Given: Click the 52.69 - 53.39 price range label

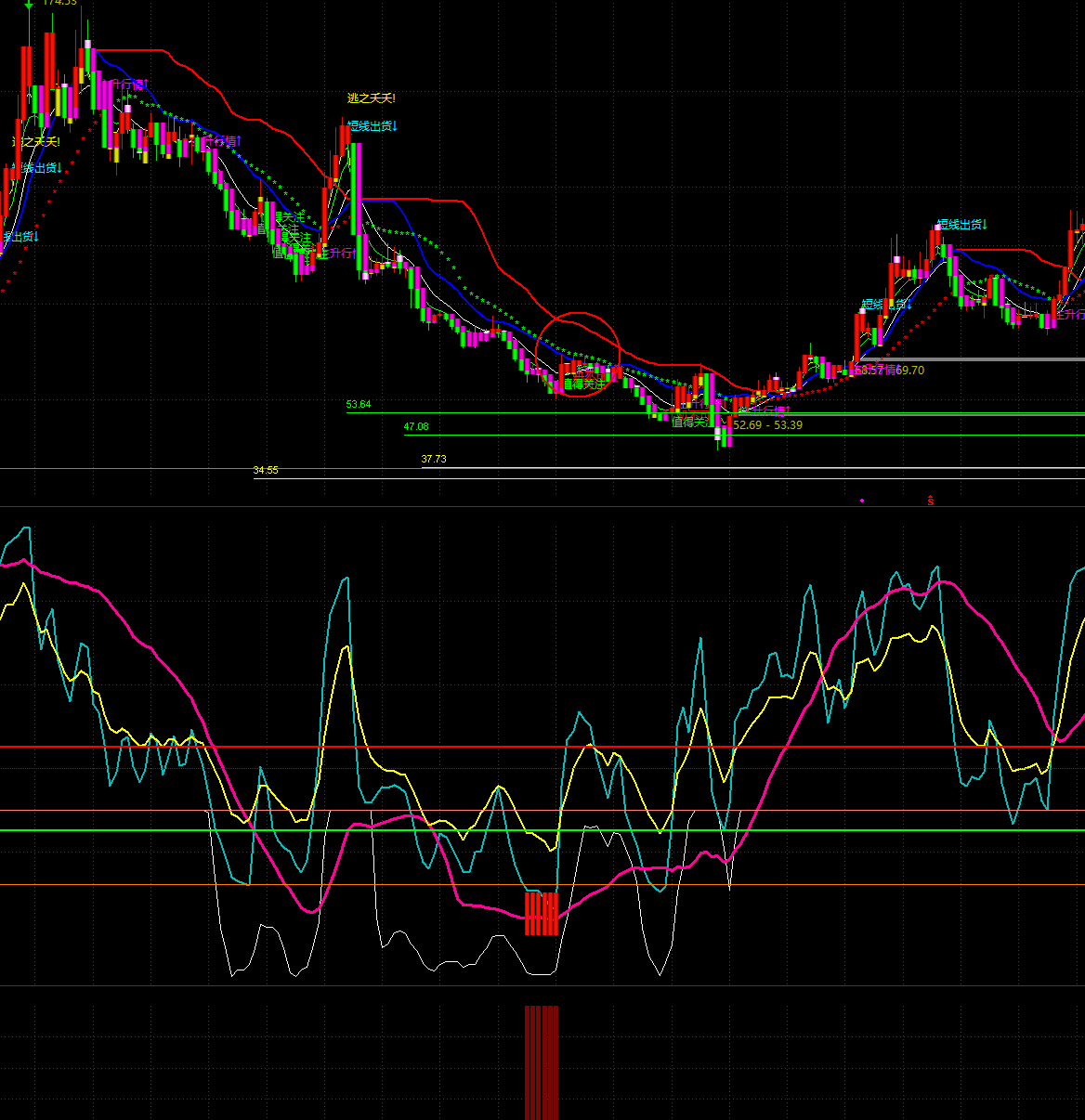Looking at the screenshot, I should tap(768, 425).
